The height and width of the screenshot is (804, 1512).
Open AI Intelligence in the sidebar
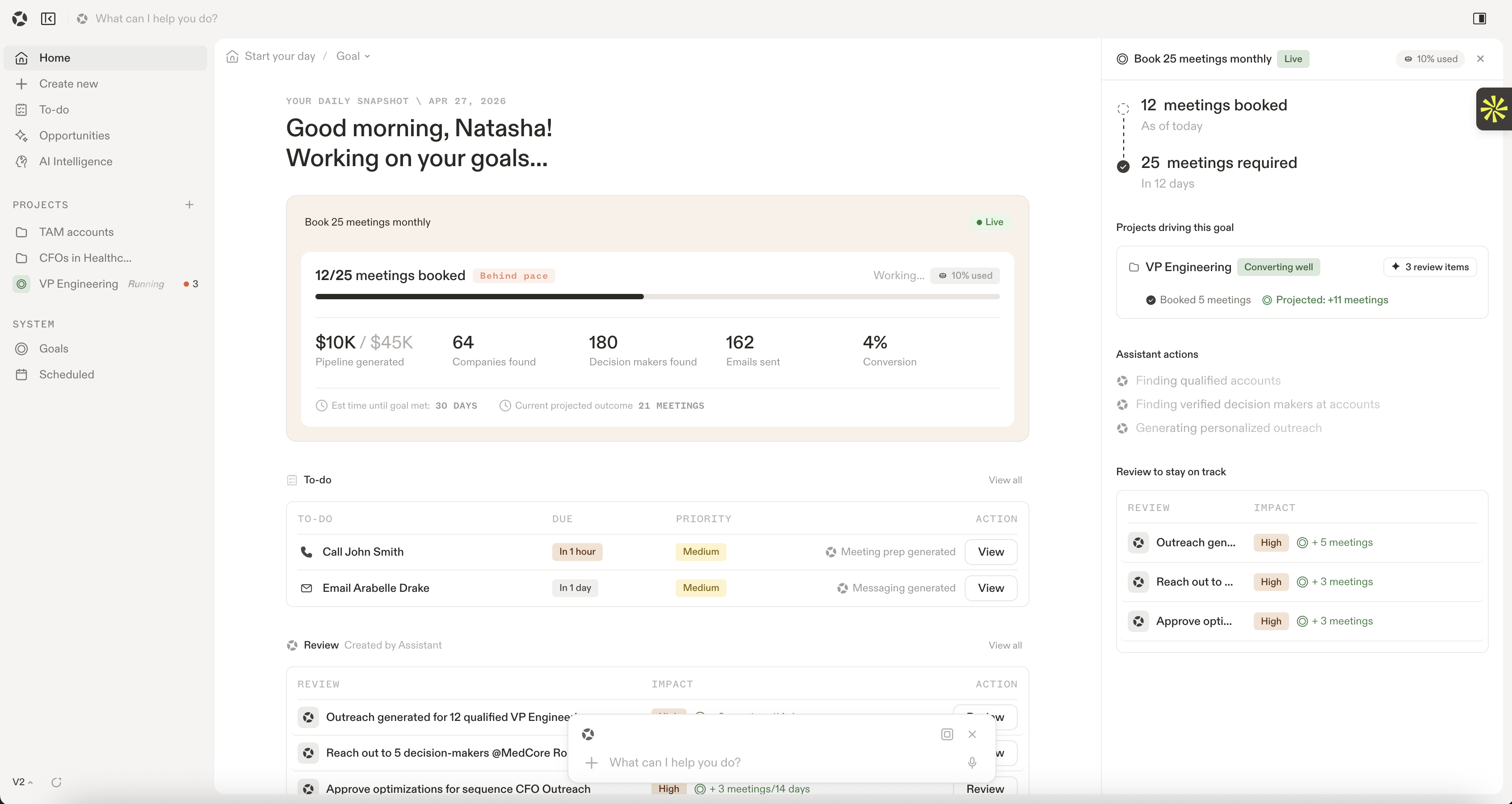click(105, 161)
